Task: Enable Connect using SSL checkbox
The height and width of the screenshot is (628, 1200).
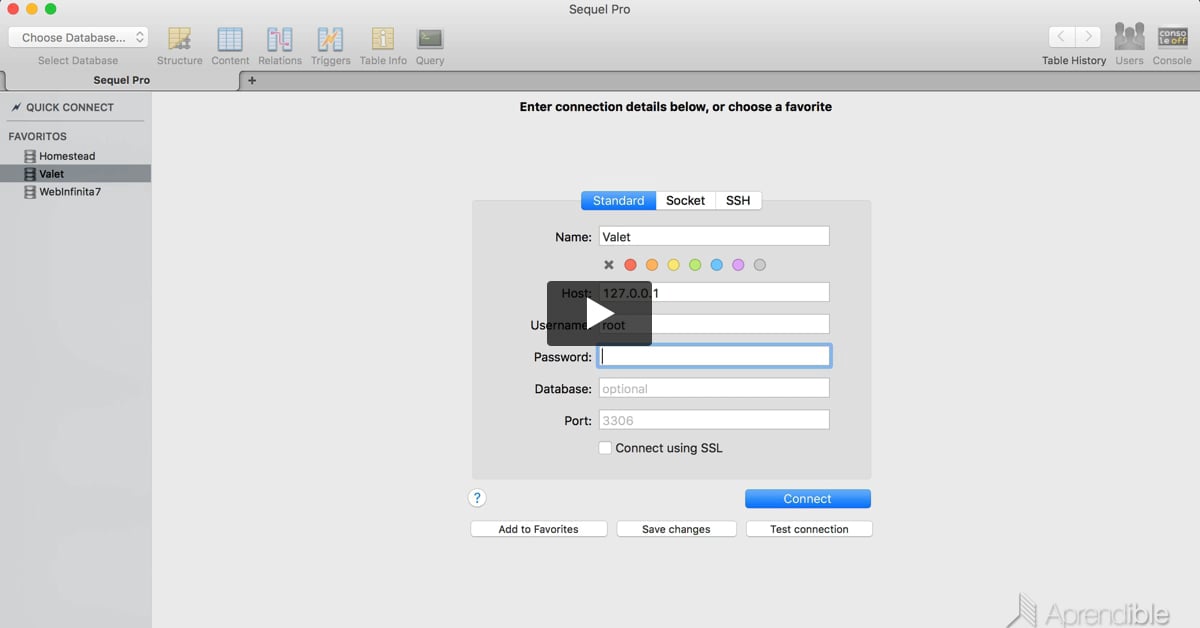Action: click(605, 448)
